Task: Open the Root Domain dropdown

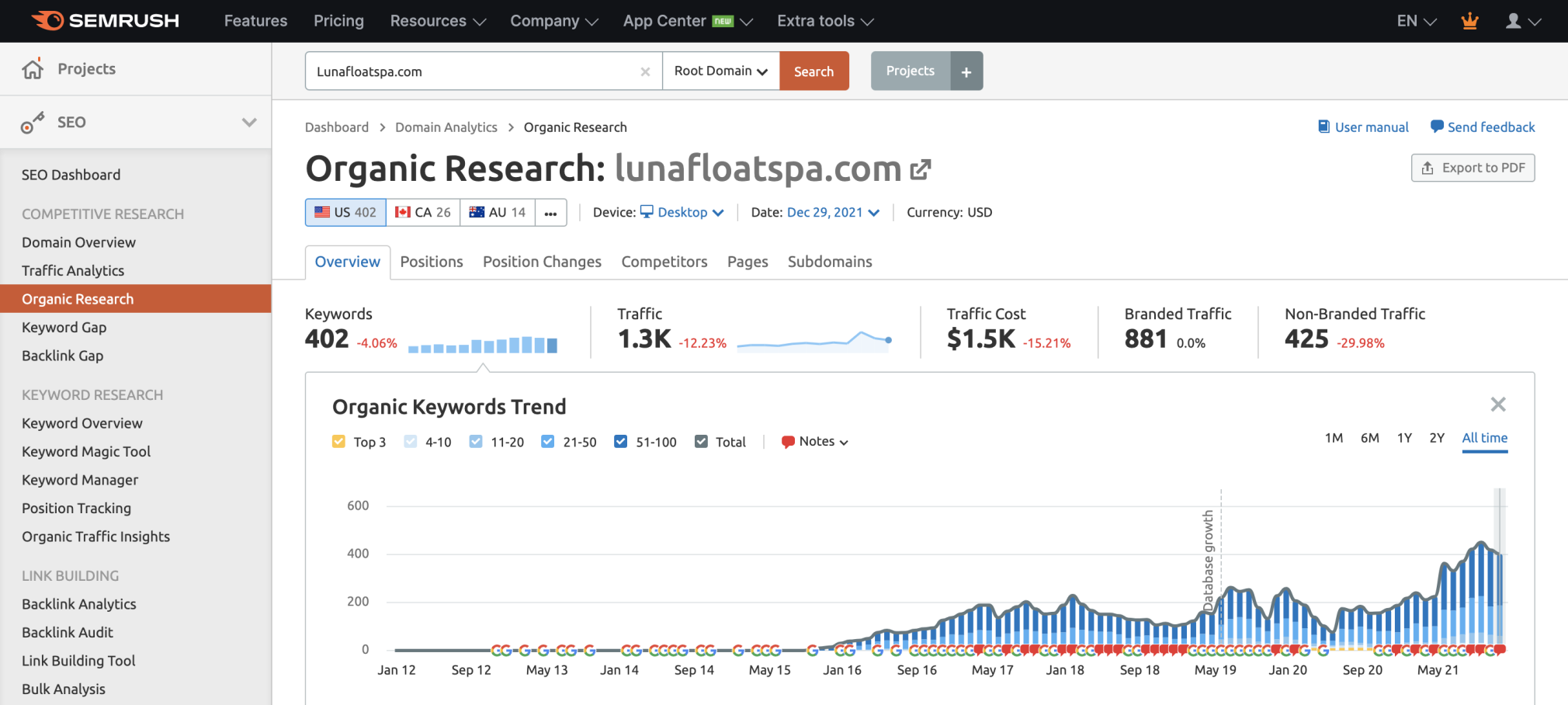Action: (x=721, y=71)
